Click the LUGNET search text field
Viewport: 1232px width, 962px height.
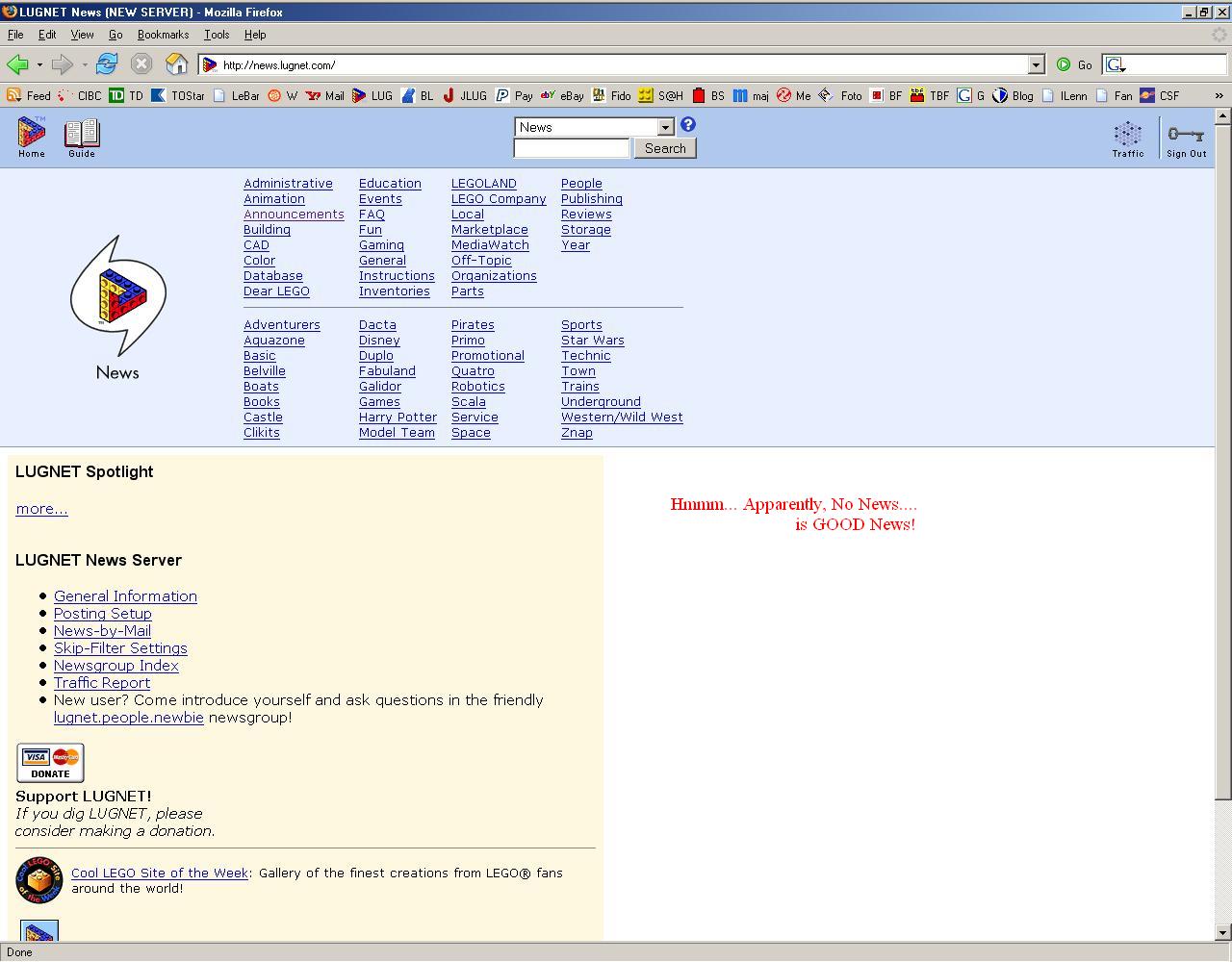[572, 148]
